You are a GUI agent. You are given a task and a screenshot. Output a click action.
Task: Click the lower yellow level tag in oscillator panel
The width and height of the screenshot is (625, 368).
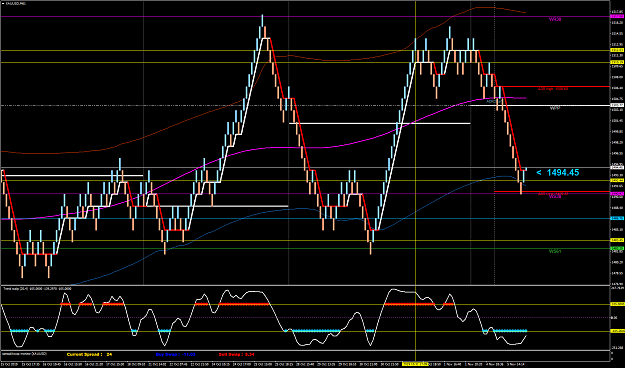(x=617, y=331)
